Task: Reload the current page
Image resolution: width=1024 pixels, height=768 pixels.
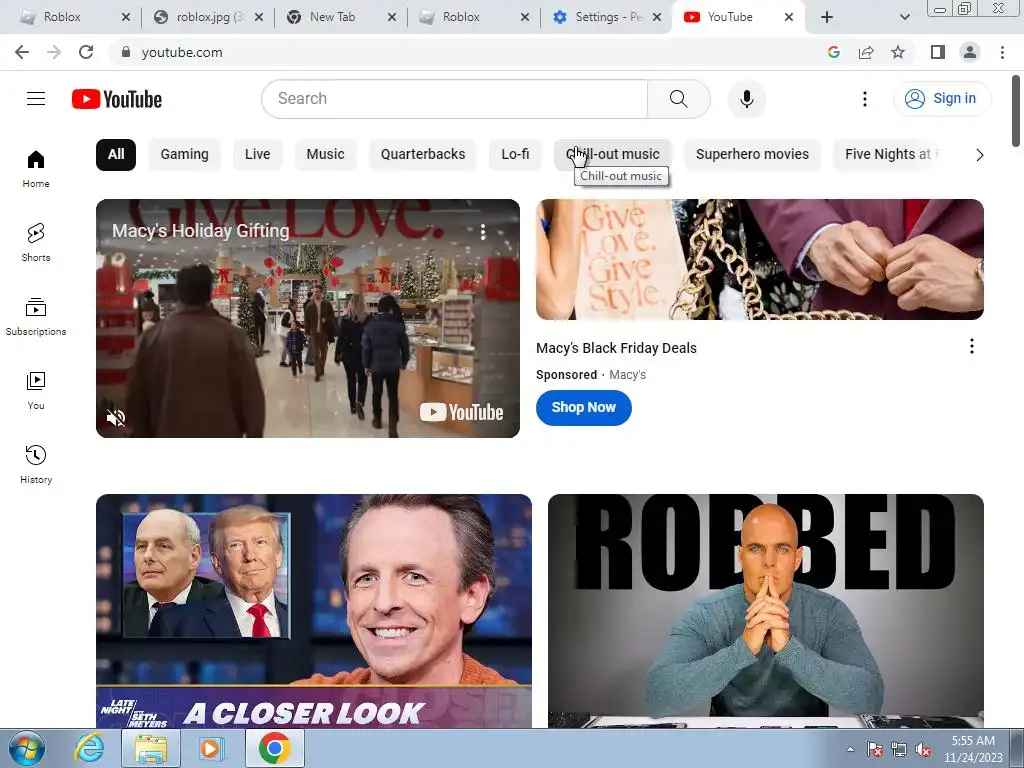Action: [86, 52]
